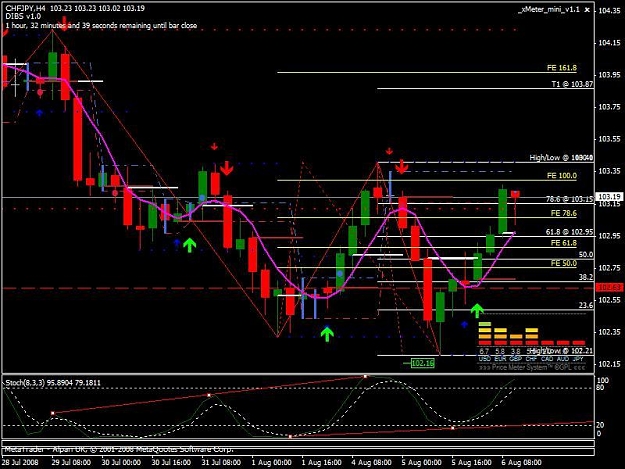This screenshot has width=625, height=469.
Task: Click the green up arrow near 5 Aug 16:00
Action: (x=477, y=310)
